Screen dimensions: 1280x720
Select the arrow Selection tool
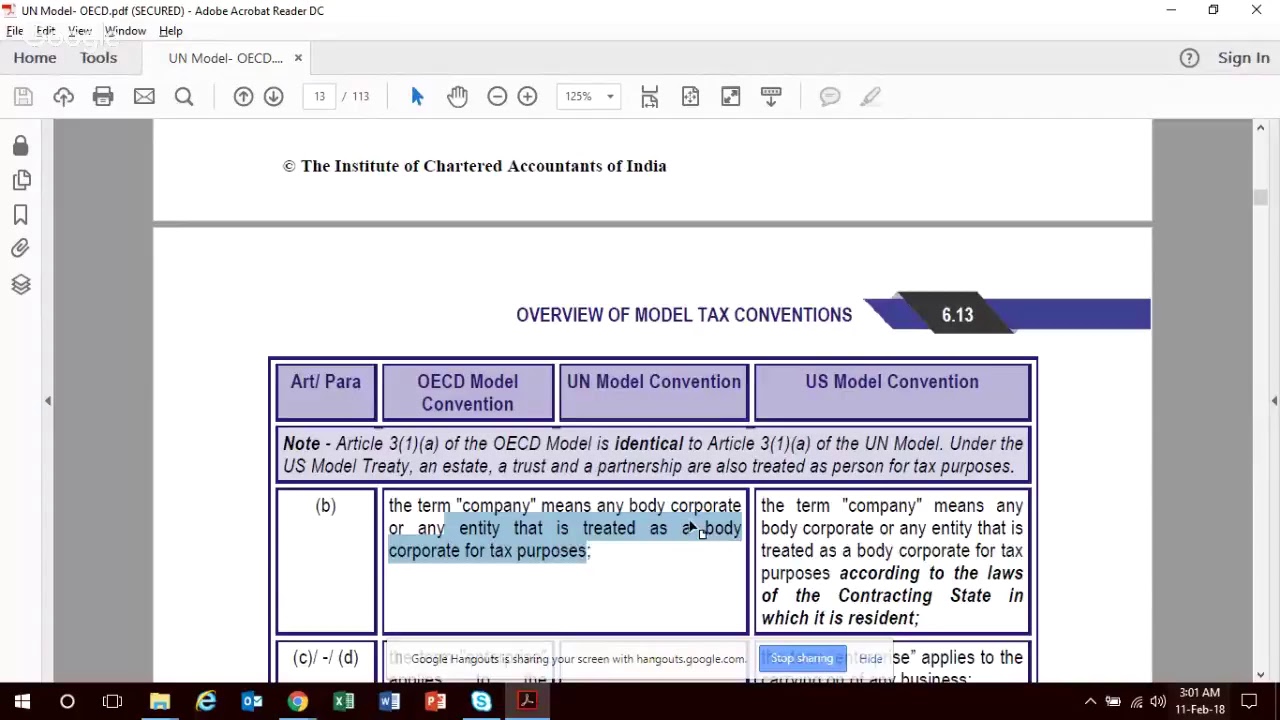[x=417, y=96]
